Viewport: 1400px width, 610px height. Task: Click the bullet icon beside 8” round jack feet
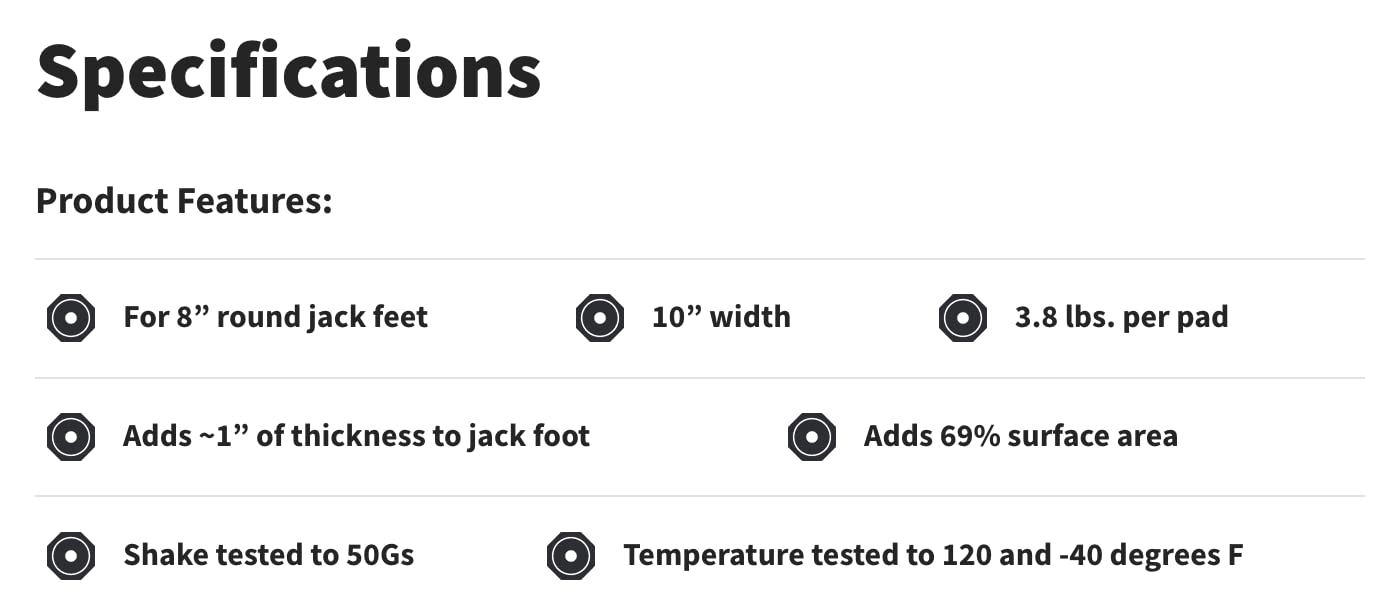[71, 319]
